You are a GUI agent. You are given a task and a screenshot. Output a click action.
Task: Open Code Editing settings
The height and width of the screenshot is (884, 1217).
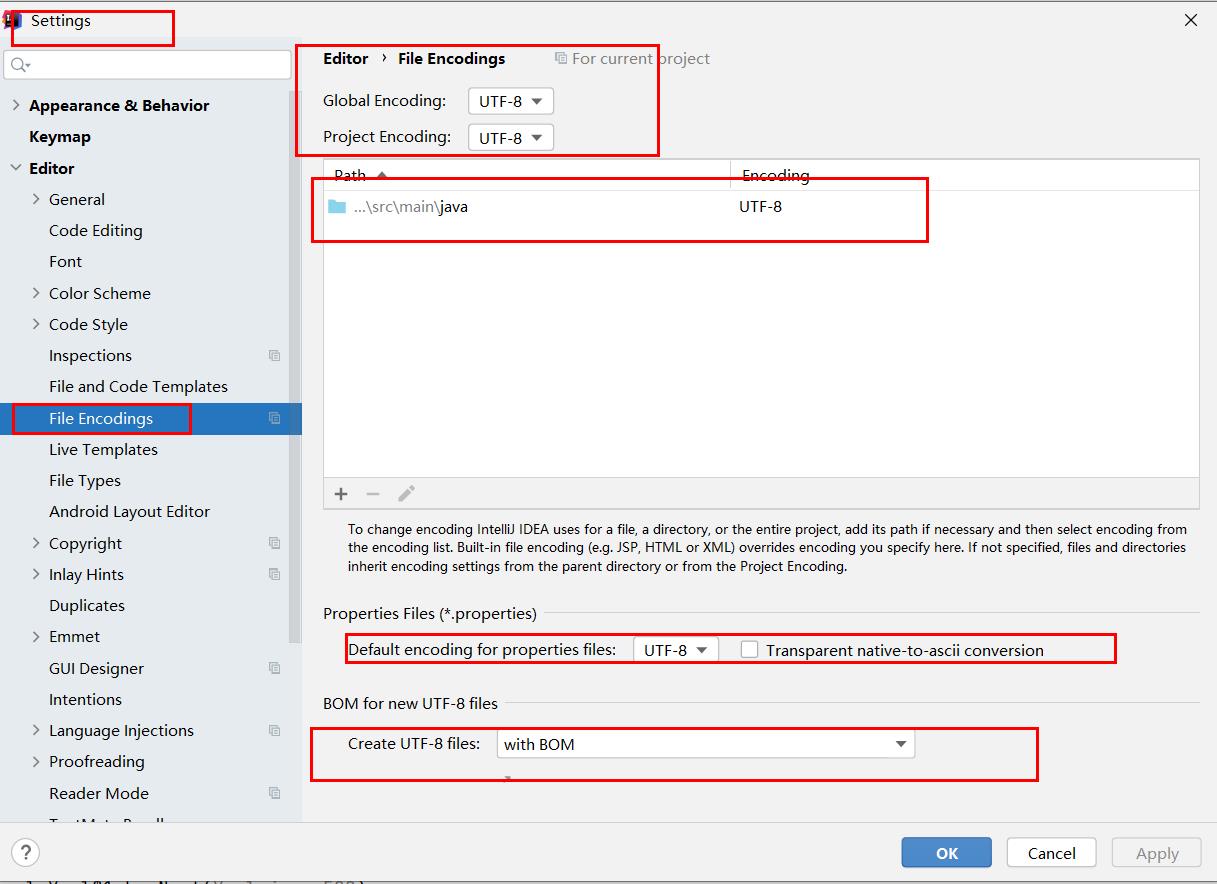click(96, 230)
